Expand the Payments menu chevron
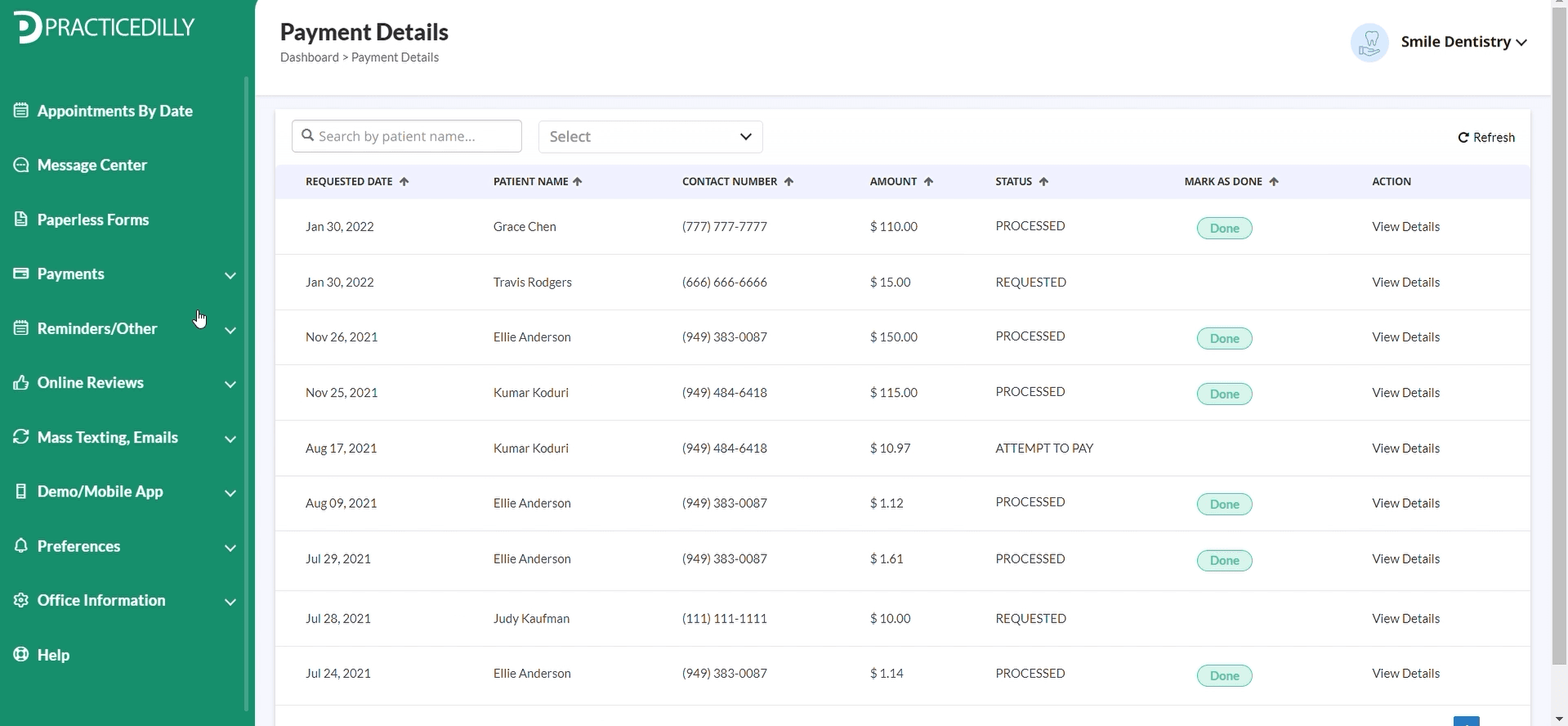Viewport: 1568px width, 726px height. [x=230, y=275]
